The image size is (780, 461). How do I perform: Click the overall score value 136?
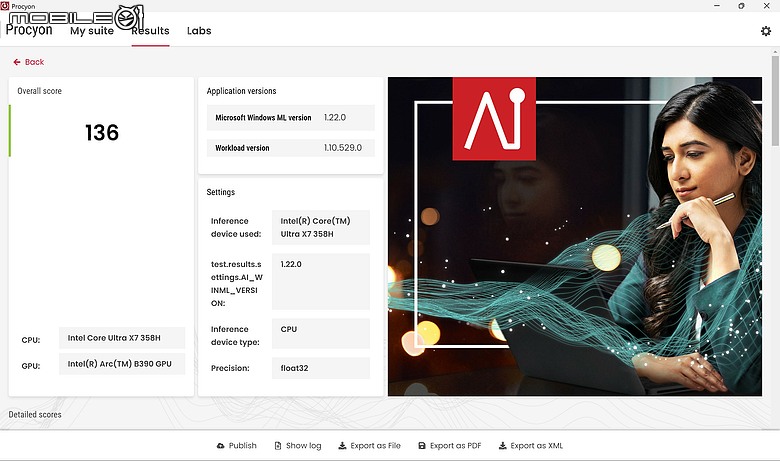102,133
